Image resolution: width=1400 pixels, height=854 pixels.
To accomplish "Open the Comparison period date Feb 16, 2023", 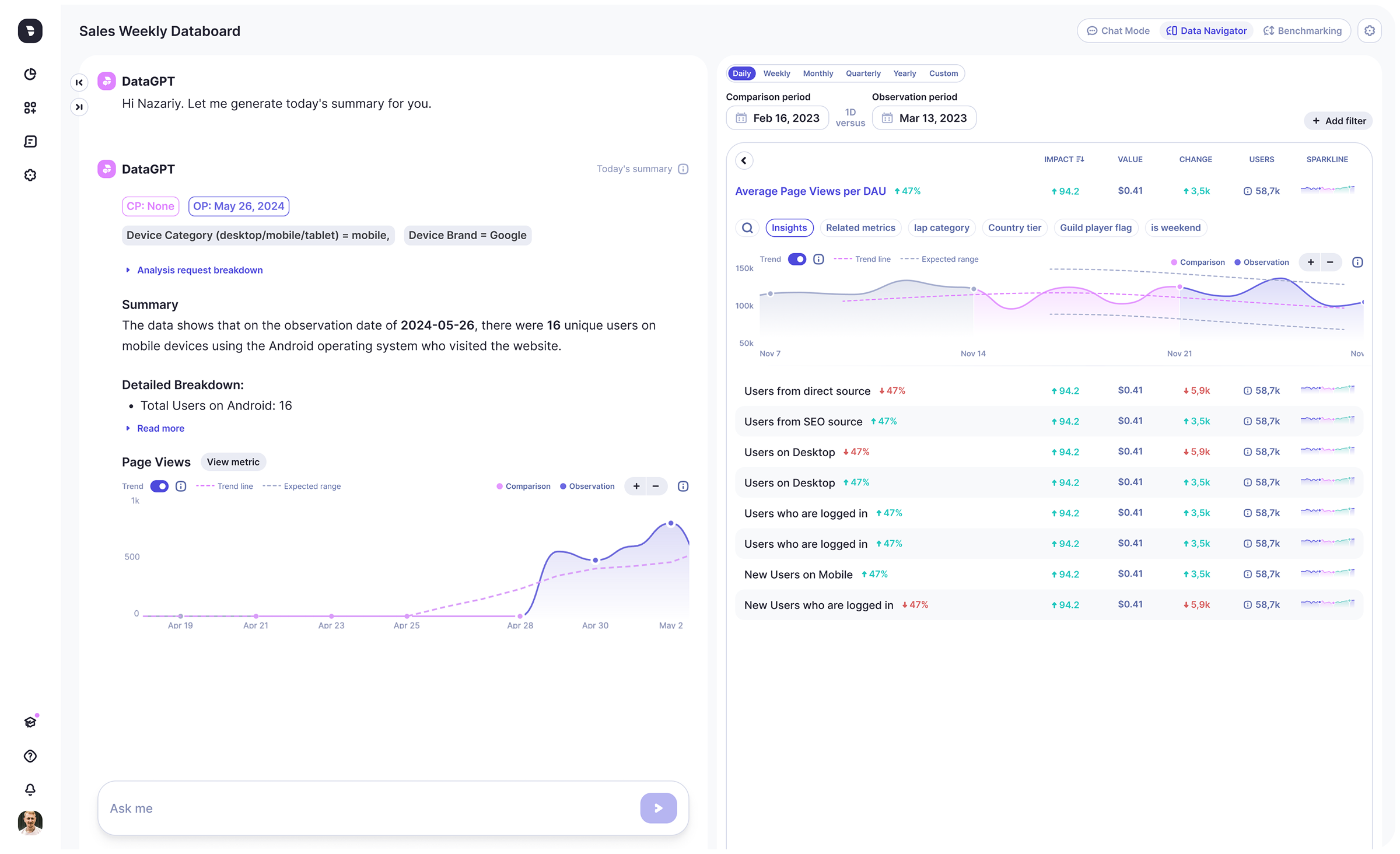I will 777,118.
